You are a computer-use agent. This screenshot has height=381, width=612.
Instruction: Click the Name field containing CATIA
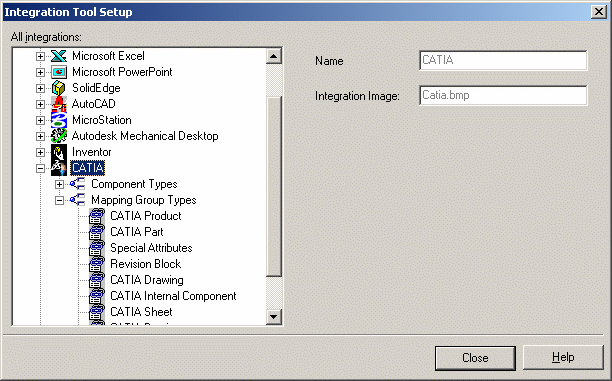(503, 60)
